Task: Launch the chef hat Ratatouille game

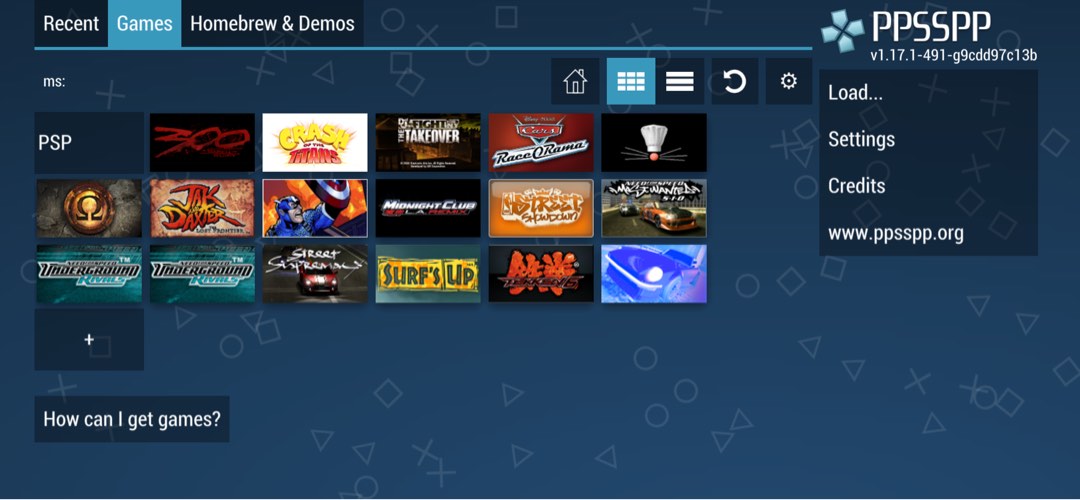Action: click(x=654, y=143)
